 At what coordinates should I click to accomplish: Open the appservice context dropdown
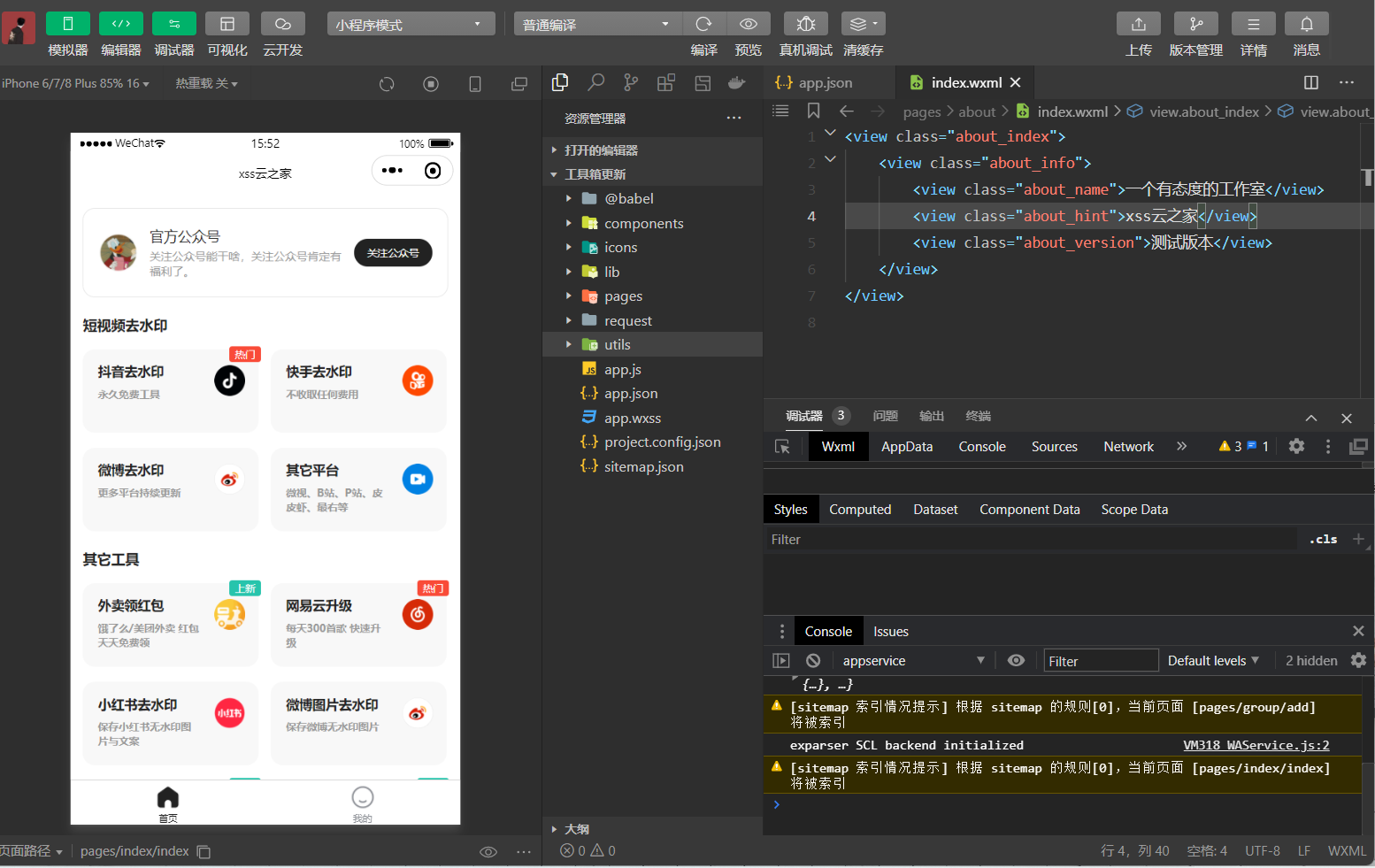pos(913,660)
